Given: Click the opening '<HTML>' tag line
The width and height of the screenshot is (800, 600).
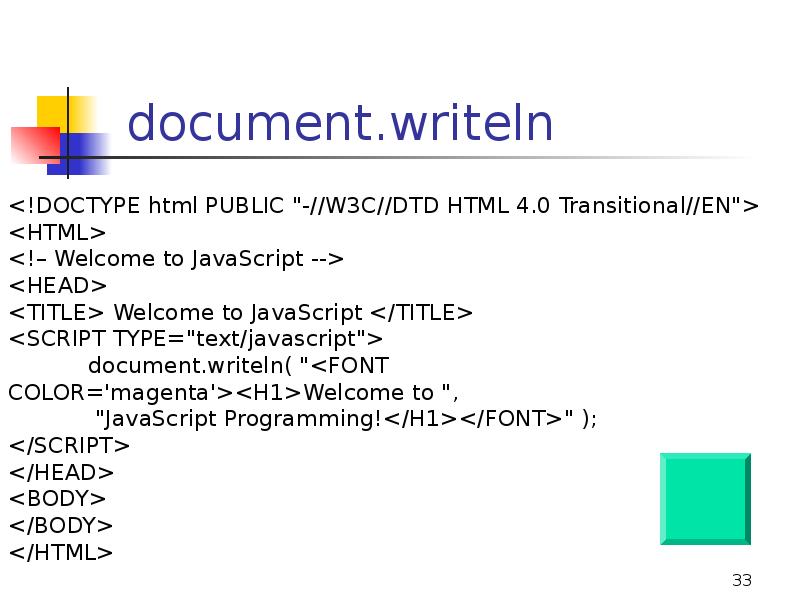Looking at the screenshot, I should (57, 233).
